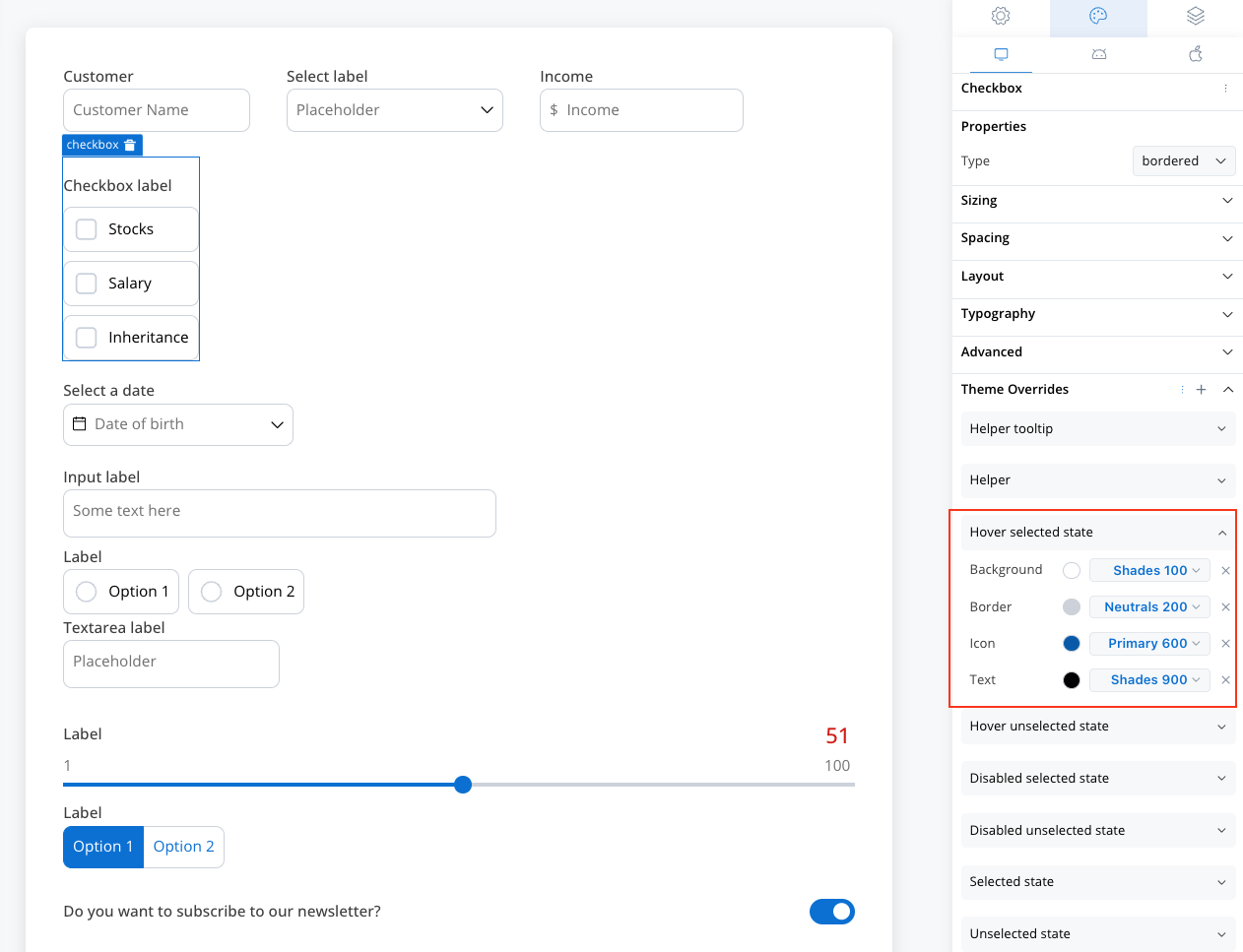1243x952 pixels.
Task: Open the settings gear tab
Action: coord(1001,16)
